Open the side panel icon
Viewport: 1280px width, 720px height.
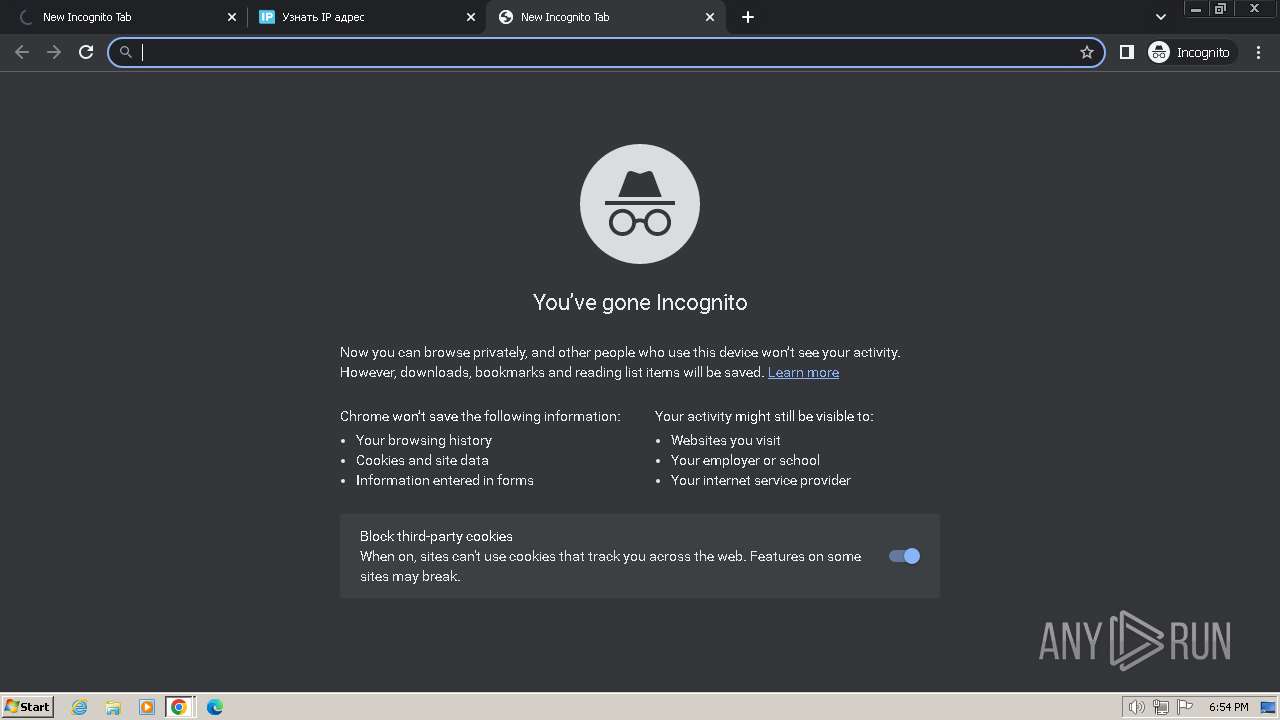coord(1127,52)
